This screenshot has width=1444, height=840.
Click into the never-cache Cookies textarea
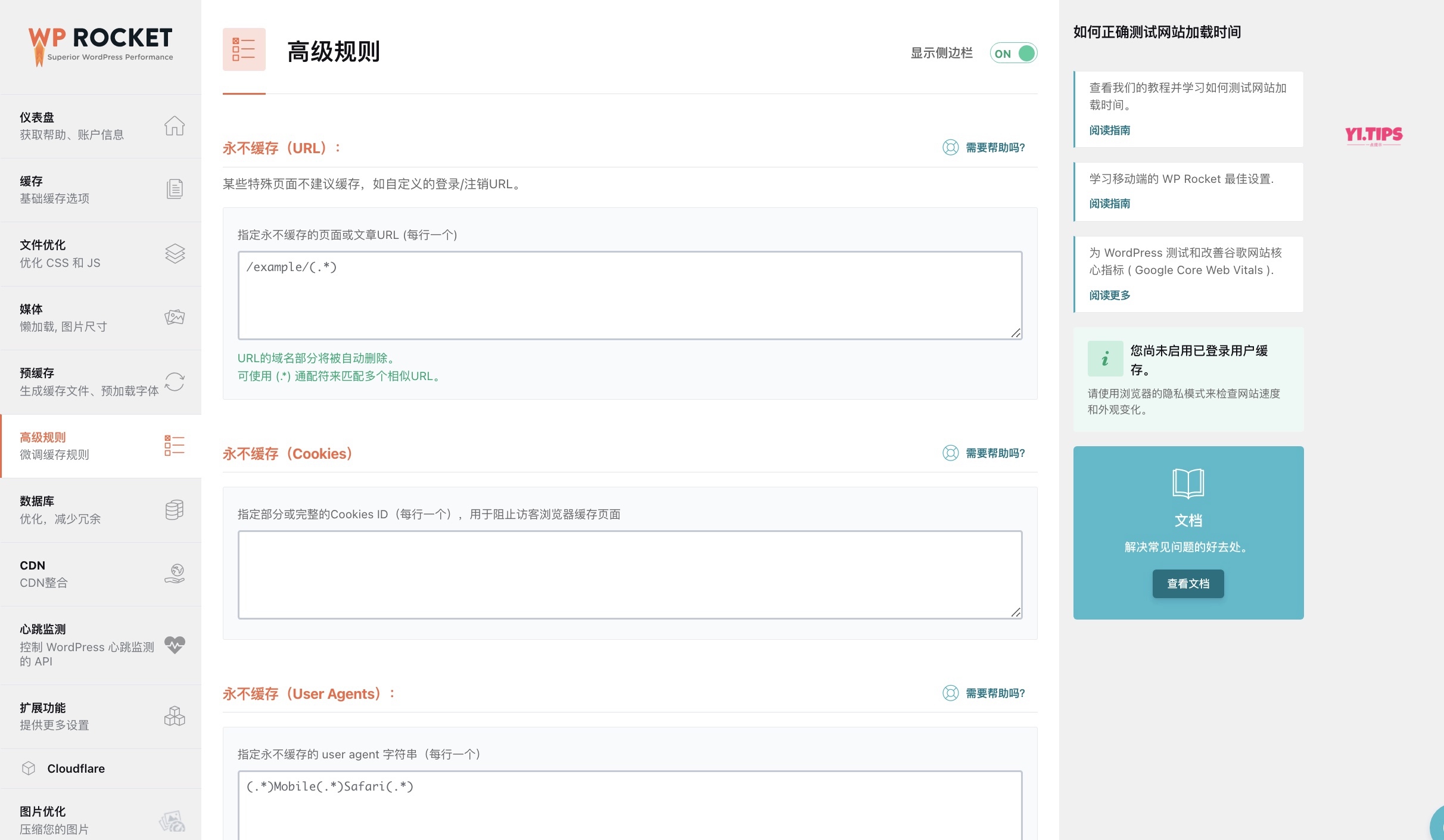[630, 575]
